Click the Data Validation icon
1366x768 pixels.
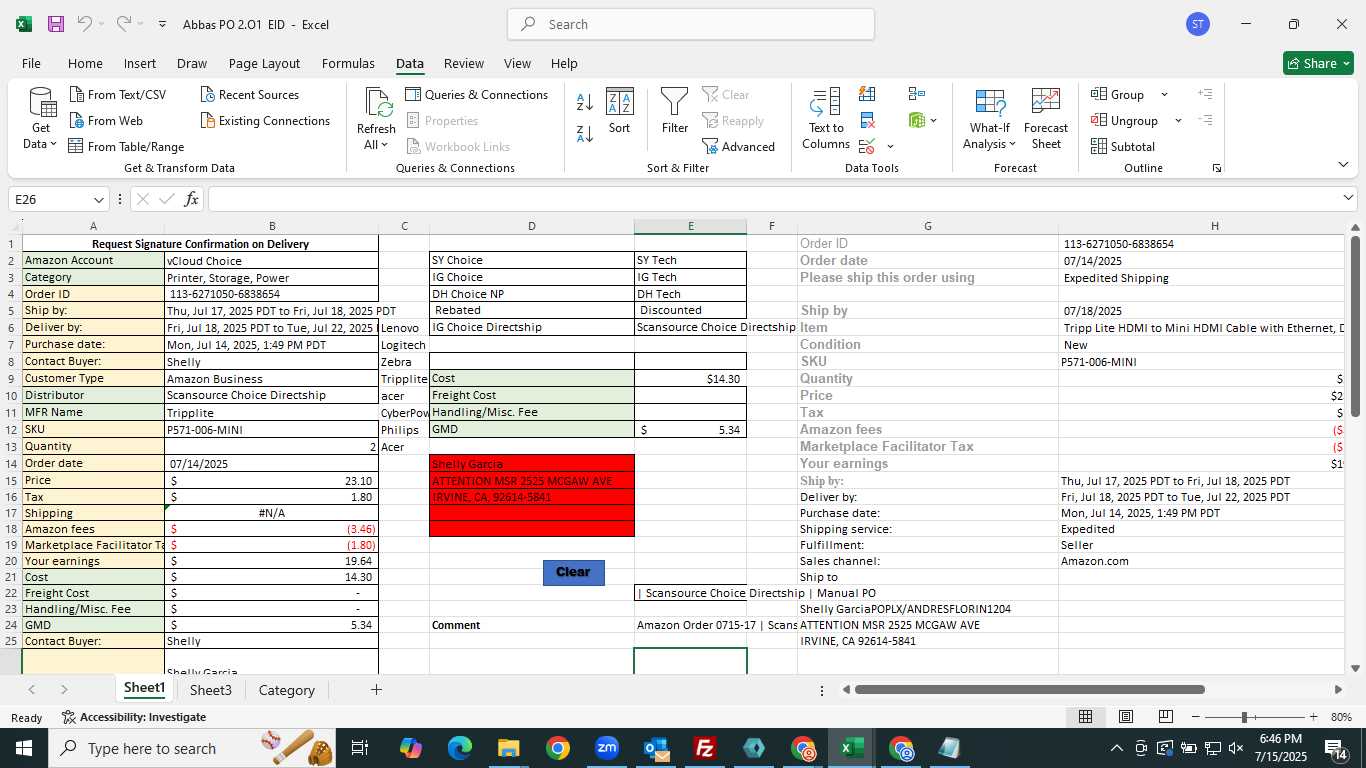click(x=866, y=147)
